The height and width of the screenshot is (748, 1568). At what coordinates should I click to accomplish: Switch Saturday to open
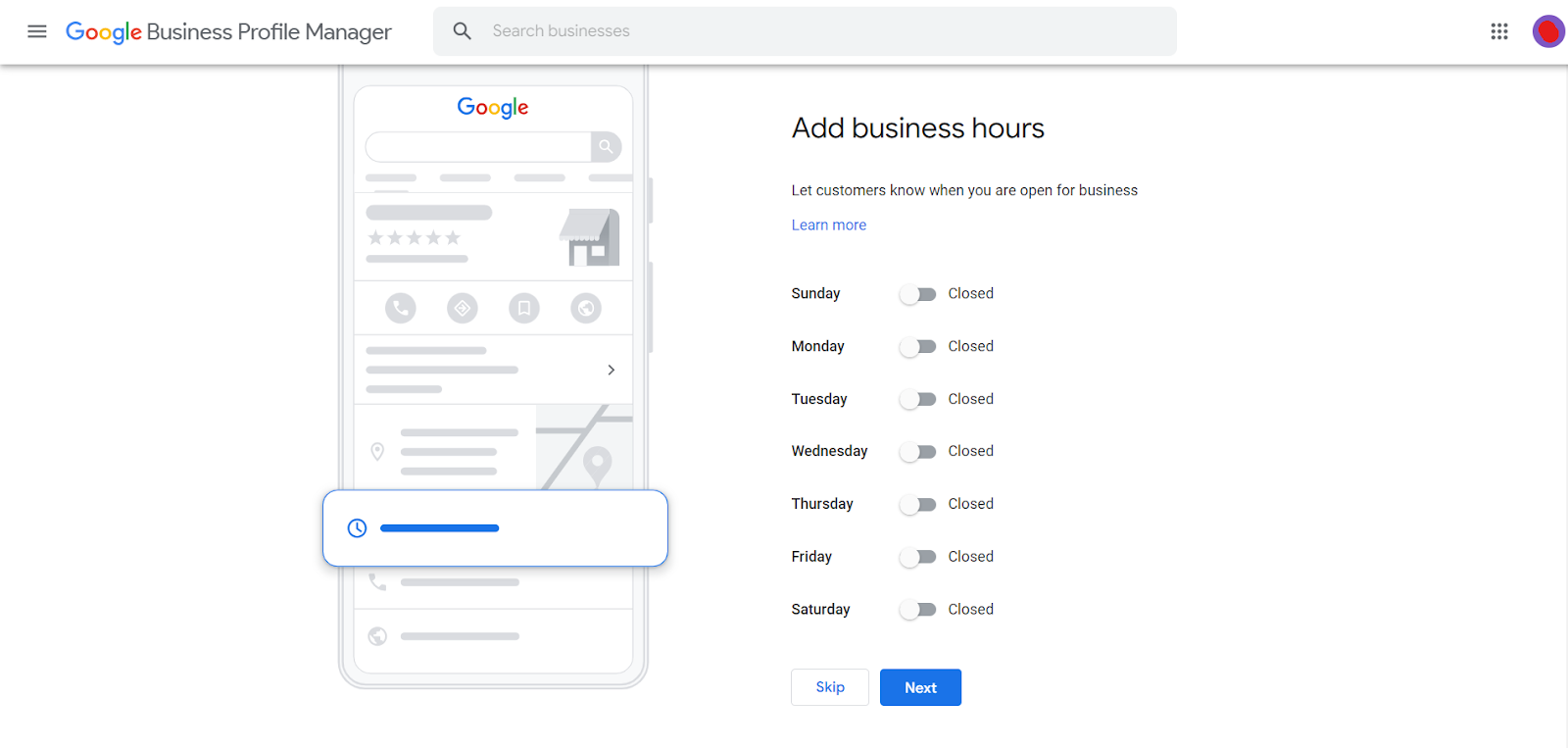coord(918,610)
